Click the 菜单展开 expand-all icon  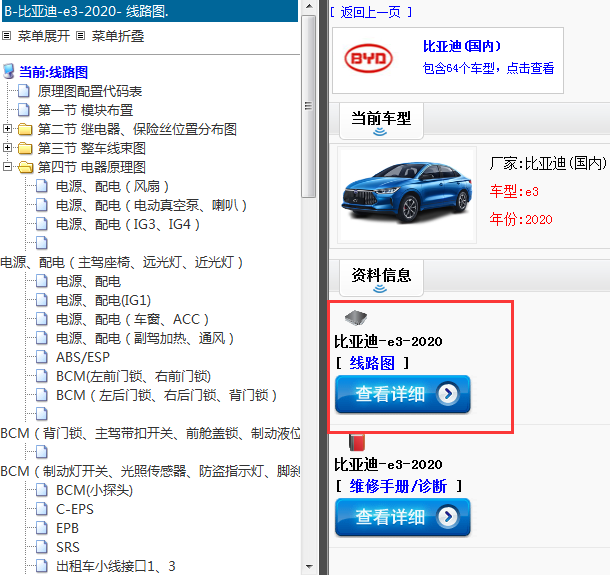pos(6,36)
